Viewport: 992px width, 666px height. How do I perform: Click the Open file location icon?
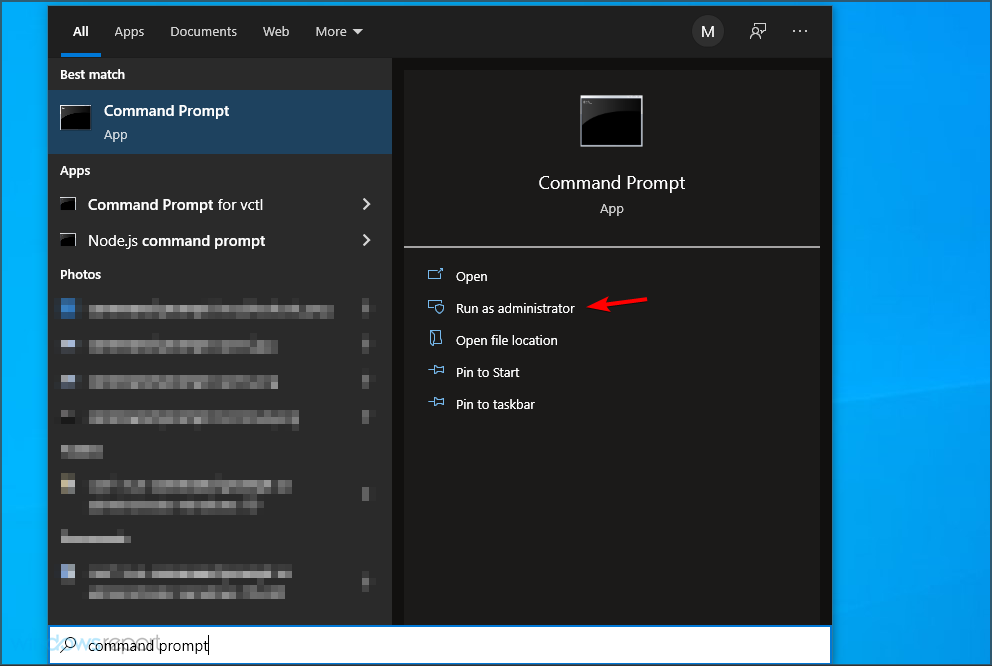pyautogui.click(x=437, y=340)
